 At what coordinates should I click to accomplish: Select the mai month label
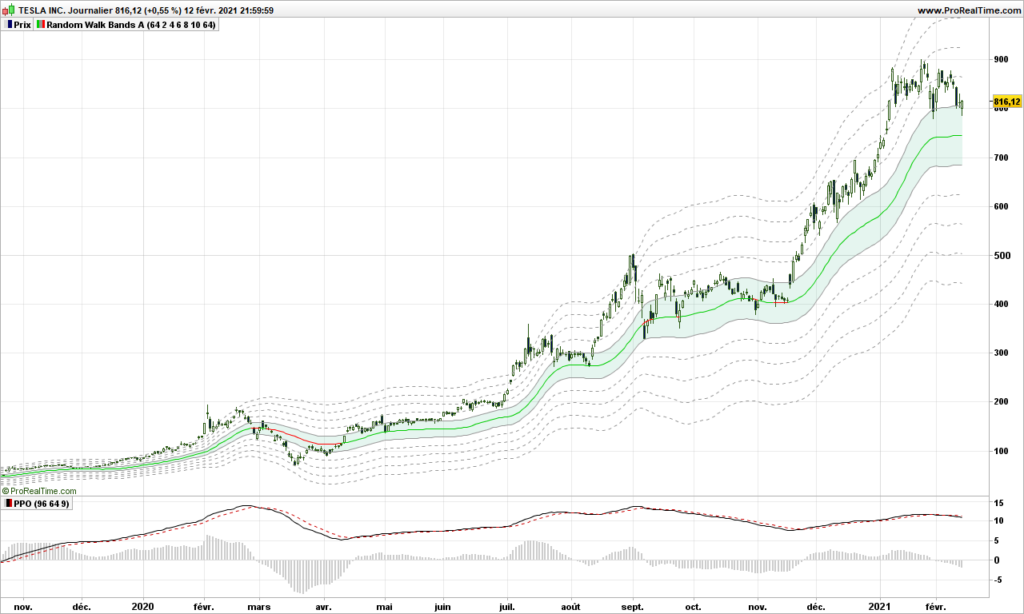point(385,606)
